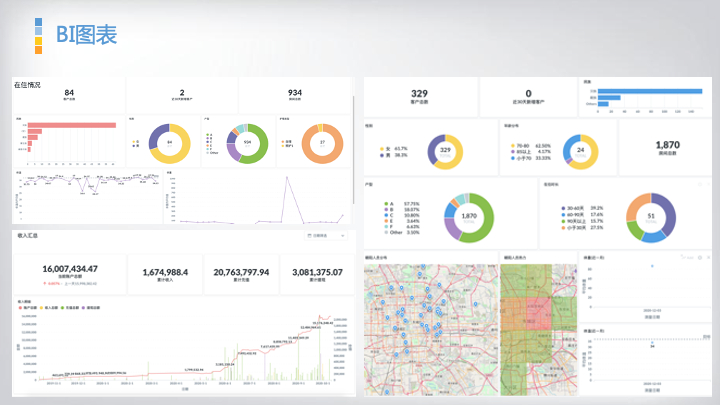This screenshot has height=405, width=720.
Task: Click the 收入汇总 section title
Action: coord(28,236)
